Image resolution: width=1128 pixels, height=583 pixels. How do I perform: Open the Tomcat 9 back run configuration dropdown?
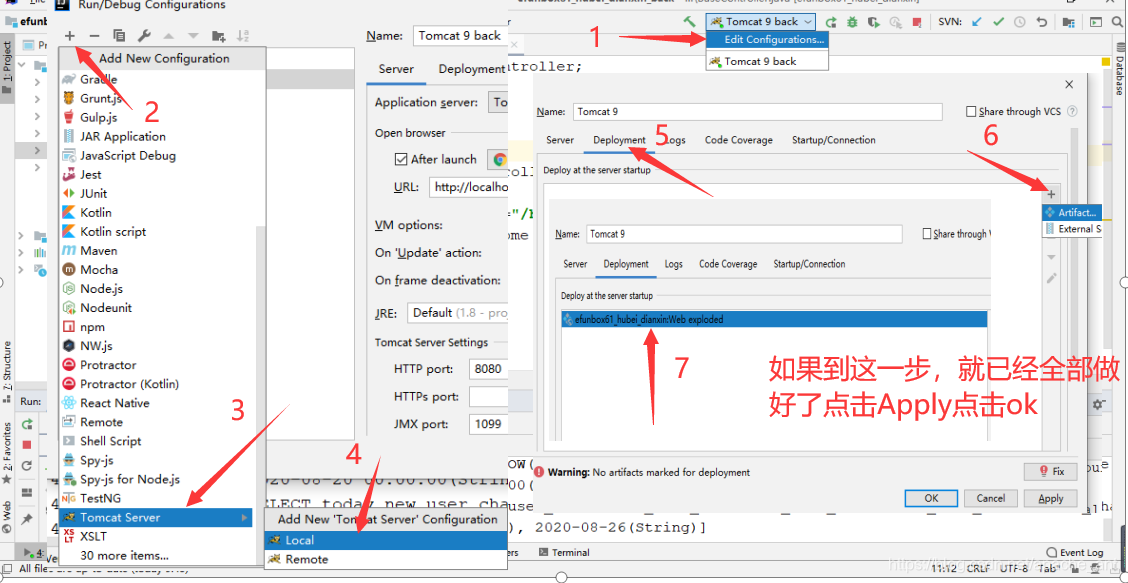point(762,22)
